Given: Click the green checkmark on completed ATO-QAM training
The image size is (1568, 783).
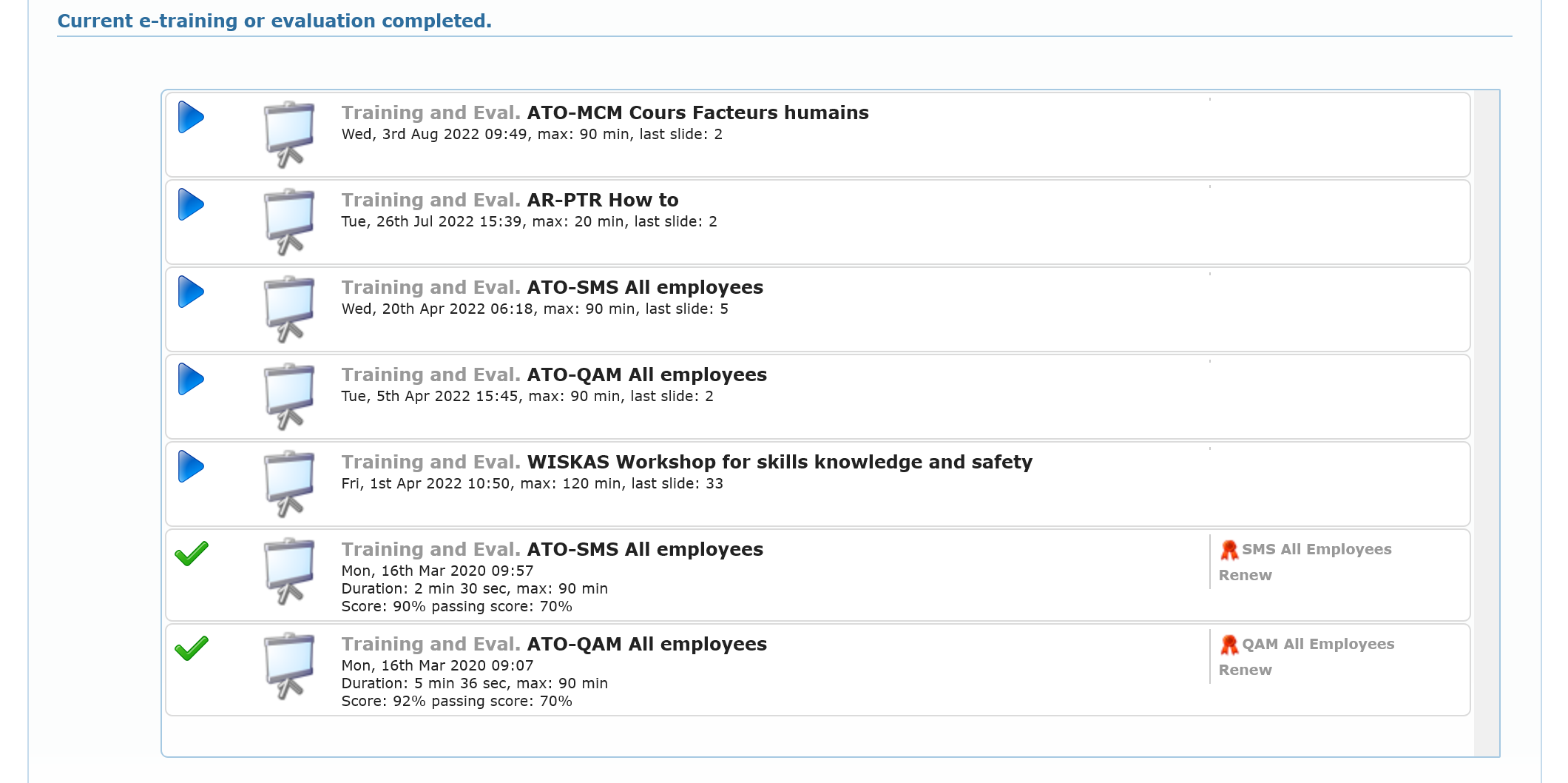Looking at the screenshot, I should tap(192, 648).
